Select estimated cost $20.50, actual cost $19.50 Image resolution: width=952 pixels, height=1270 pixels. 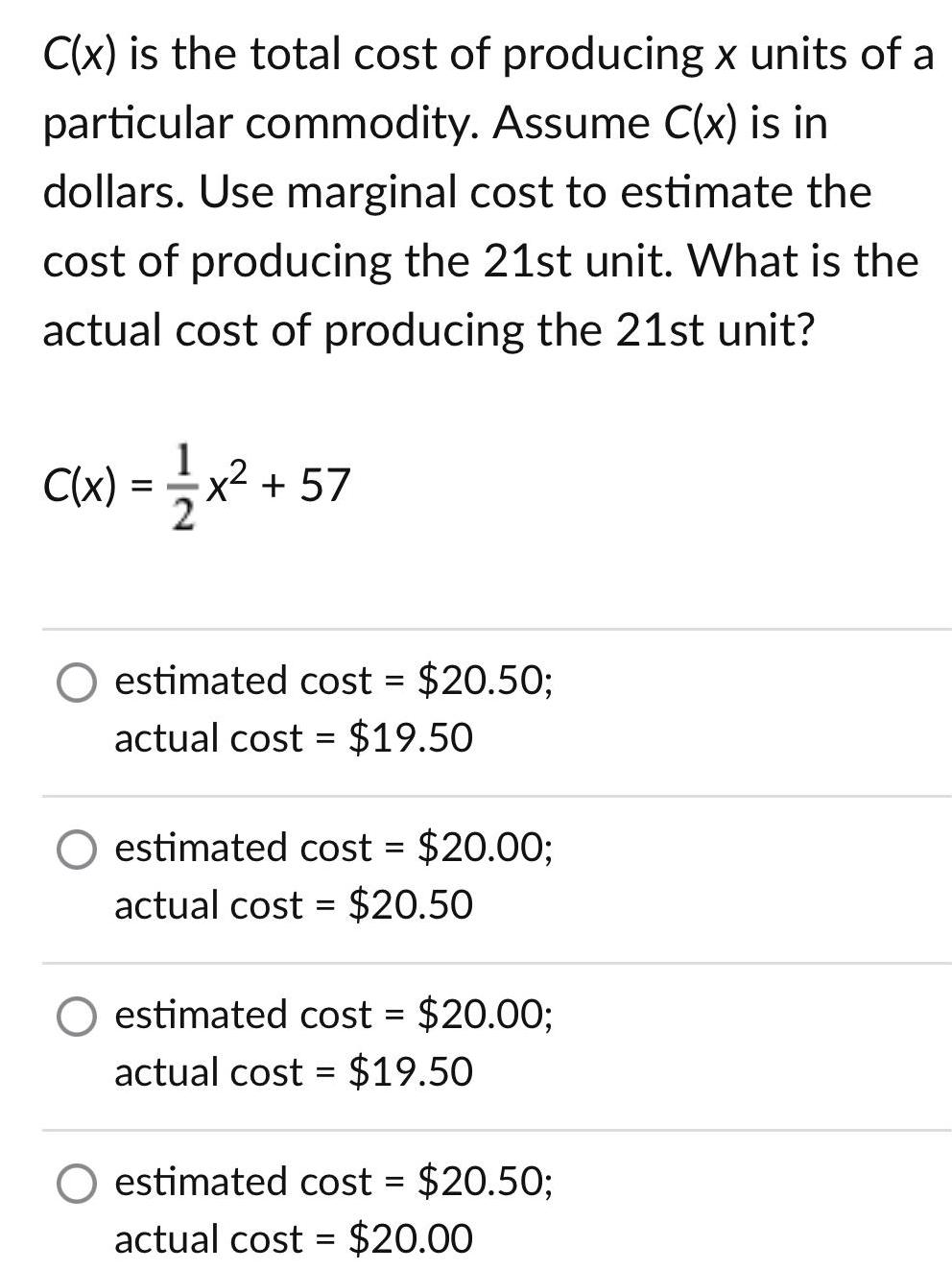(79, 683)
